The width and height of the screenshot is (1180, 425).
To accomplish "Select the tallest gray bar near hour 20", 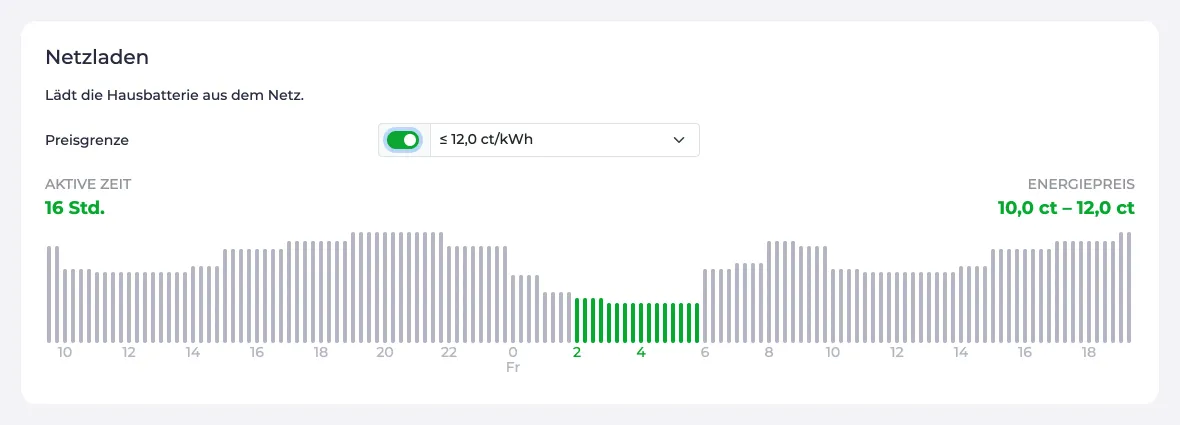I will tap(385, 287).
